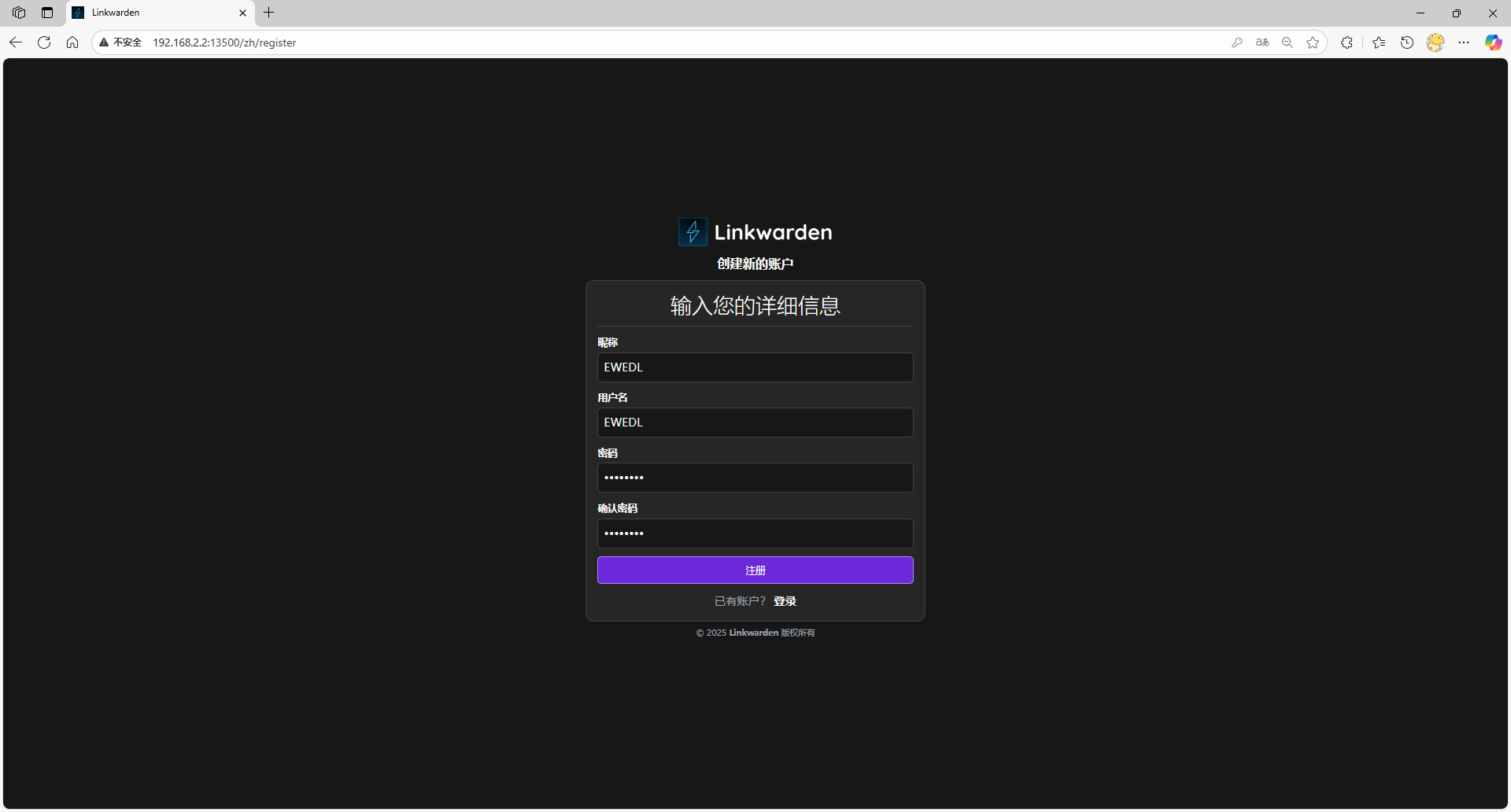Focus the 昵称 display name field

pos(755,367)
